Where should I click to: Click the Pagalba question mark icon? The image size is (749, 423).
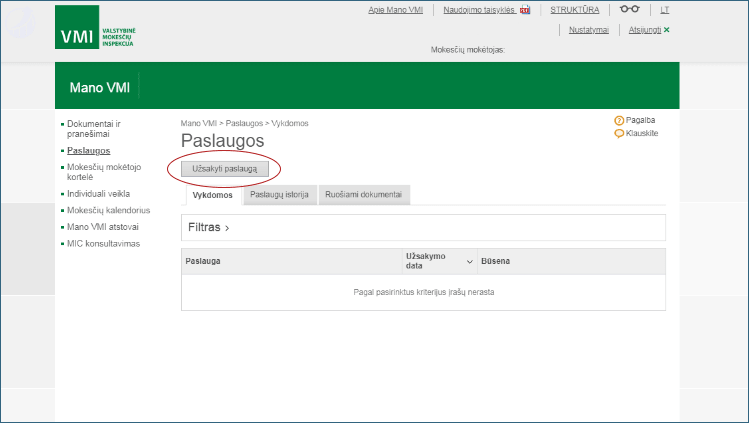click(x=619, y=120)
